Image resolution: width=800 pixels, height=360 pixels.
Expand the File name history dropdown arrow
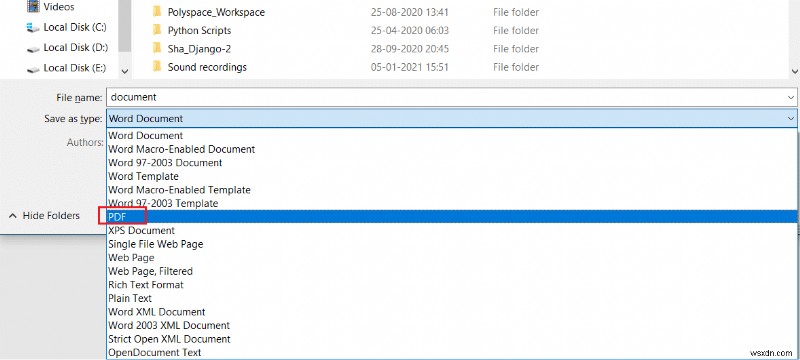pos(791,97)
